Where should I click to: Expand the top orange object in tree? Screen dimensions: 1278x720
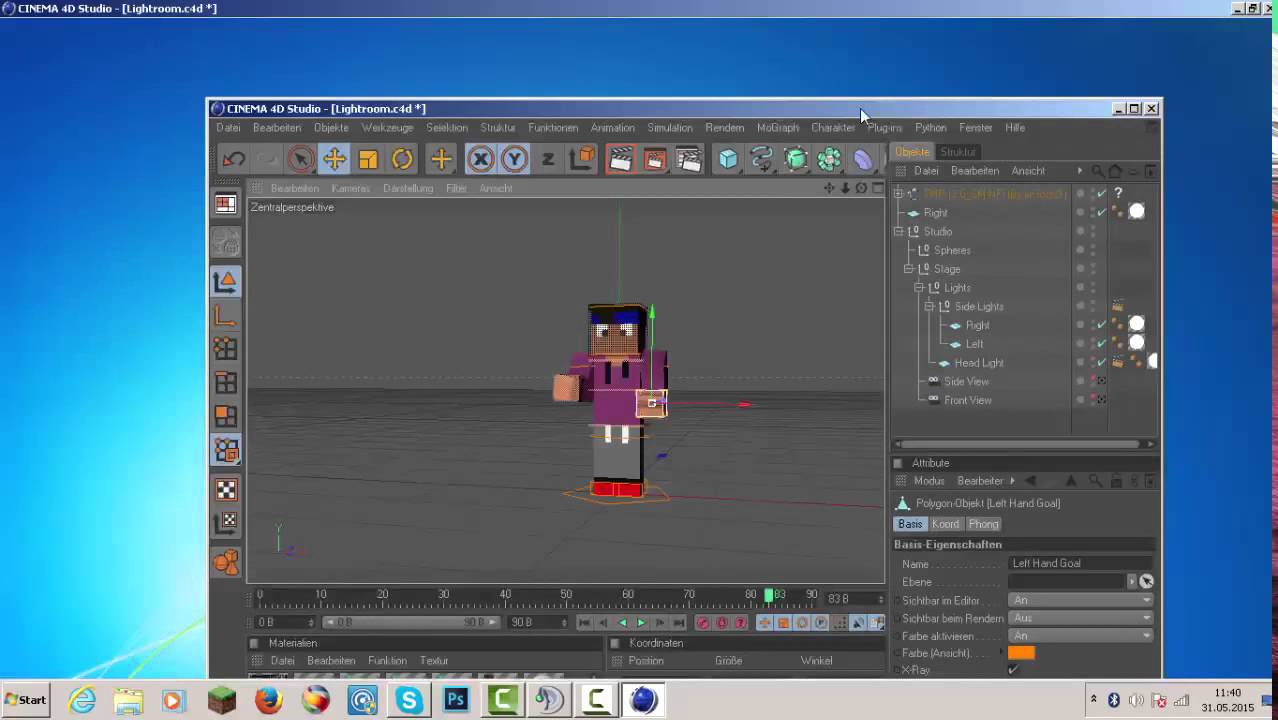pyautogui.click(x=898, y=193)
